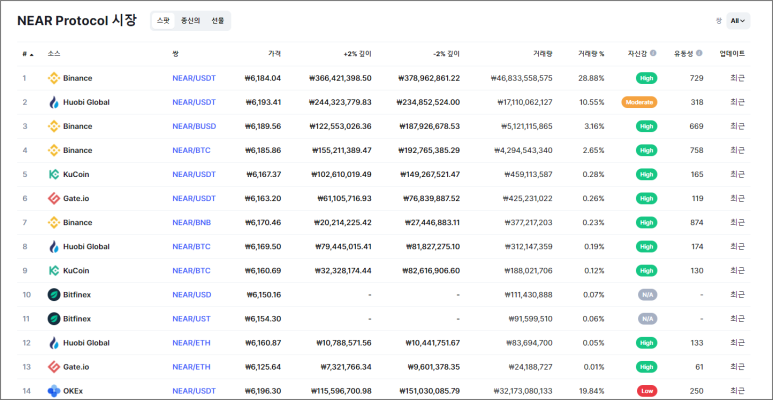Sort by 가격 column header
Viewport: 773px width, 400px height.
point(274,53)
